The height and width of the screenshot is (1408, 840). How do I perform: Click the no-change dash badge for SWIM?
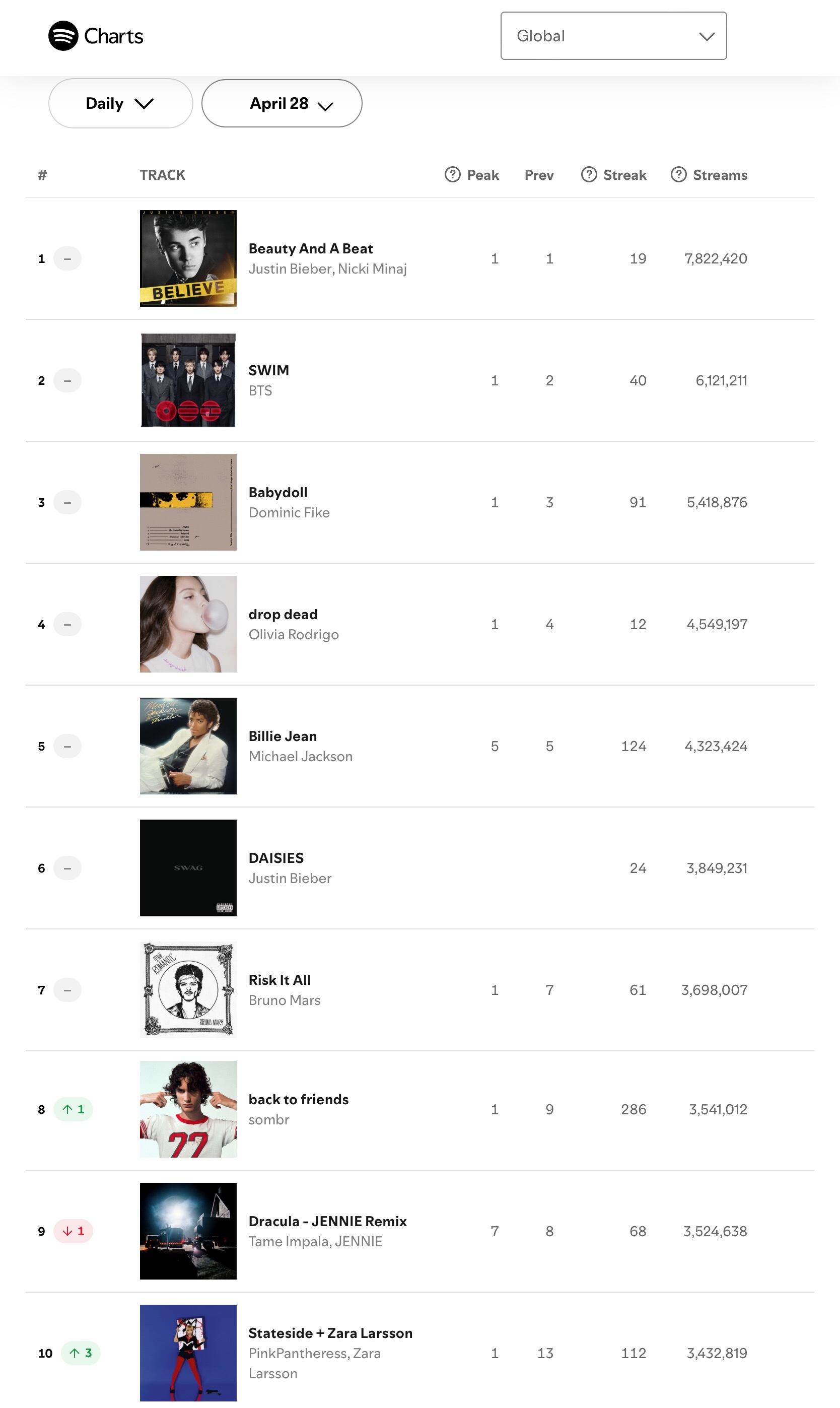point(67,380)
